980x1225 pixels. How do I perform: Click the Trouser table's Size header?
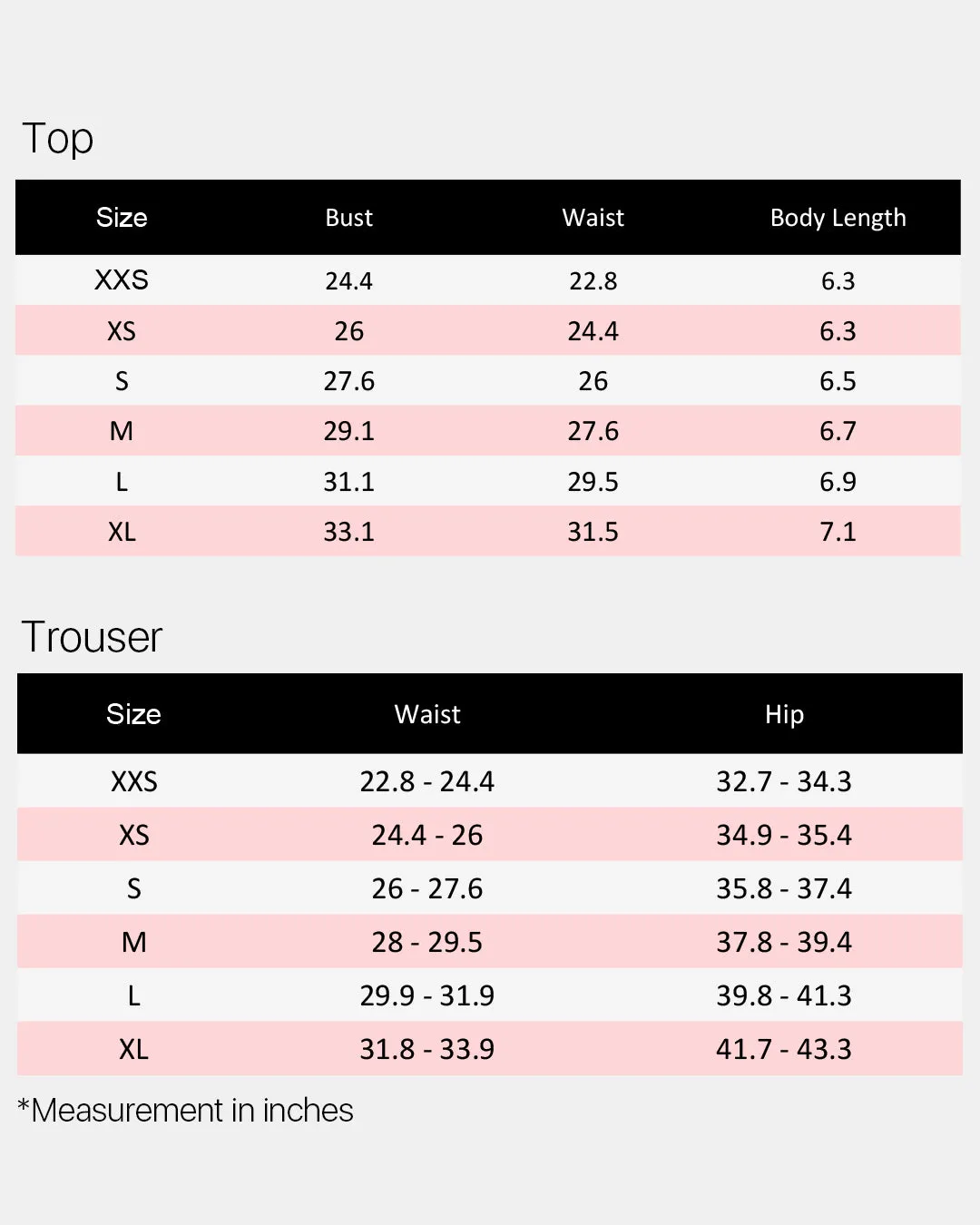pyautogui.click(x=133, y=714)
